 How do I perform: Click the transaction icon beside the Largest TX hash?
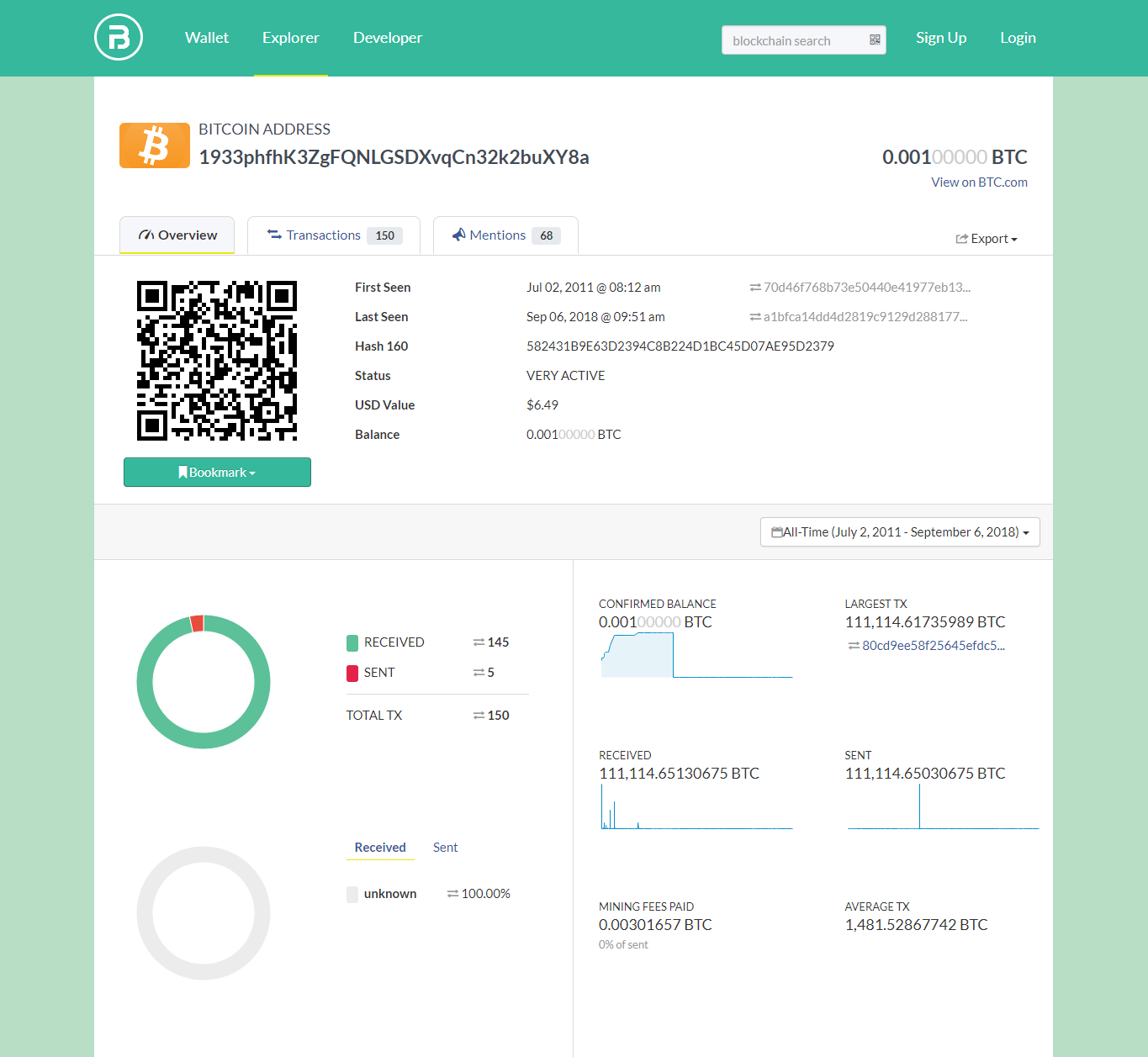854,646
